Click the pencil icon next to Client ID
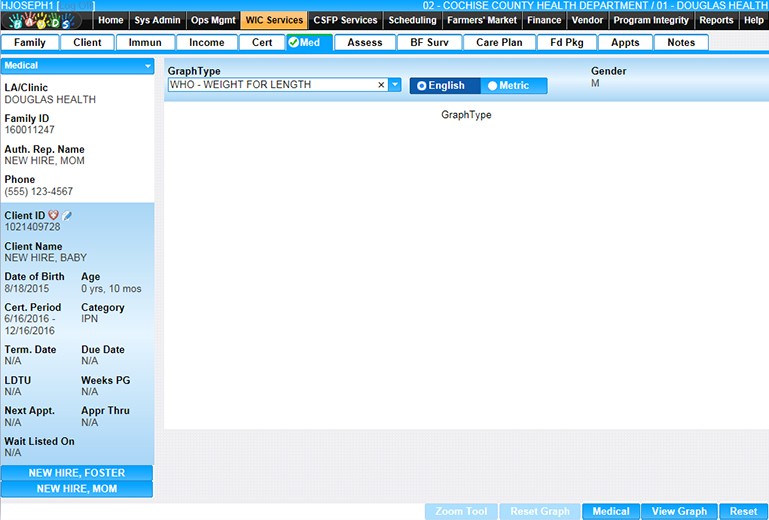 [x=67, y=215]
